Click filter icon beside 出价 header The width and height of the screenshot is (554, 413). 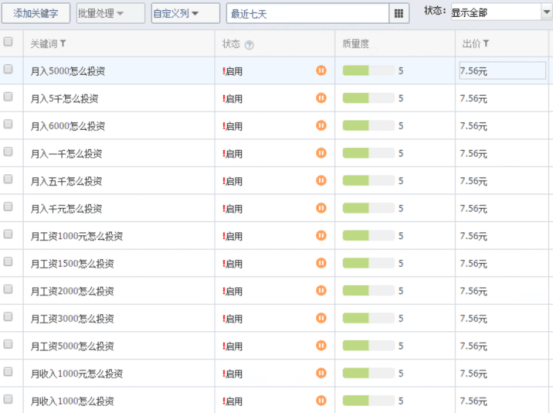tap(486, 43)
